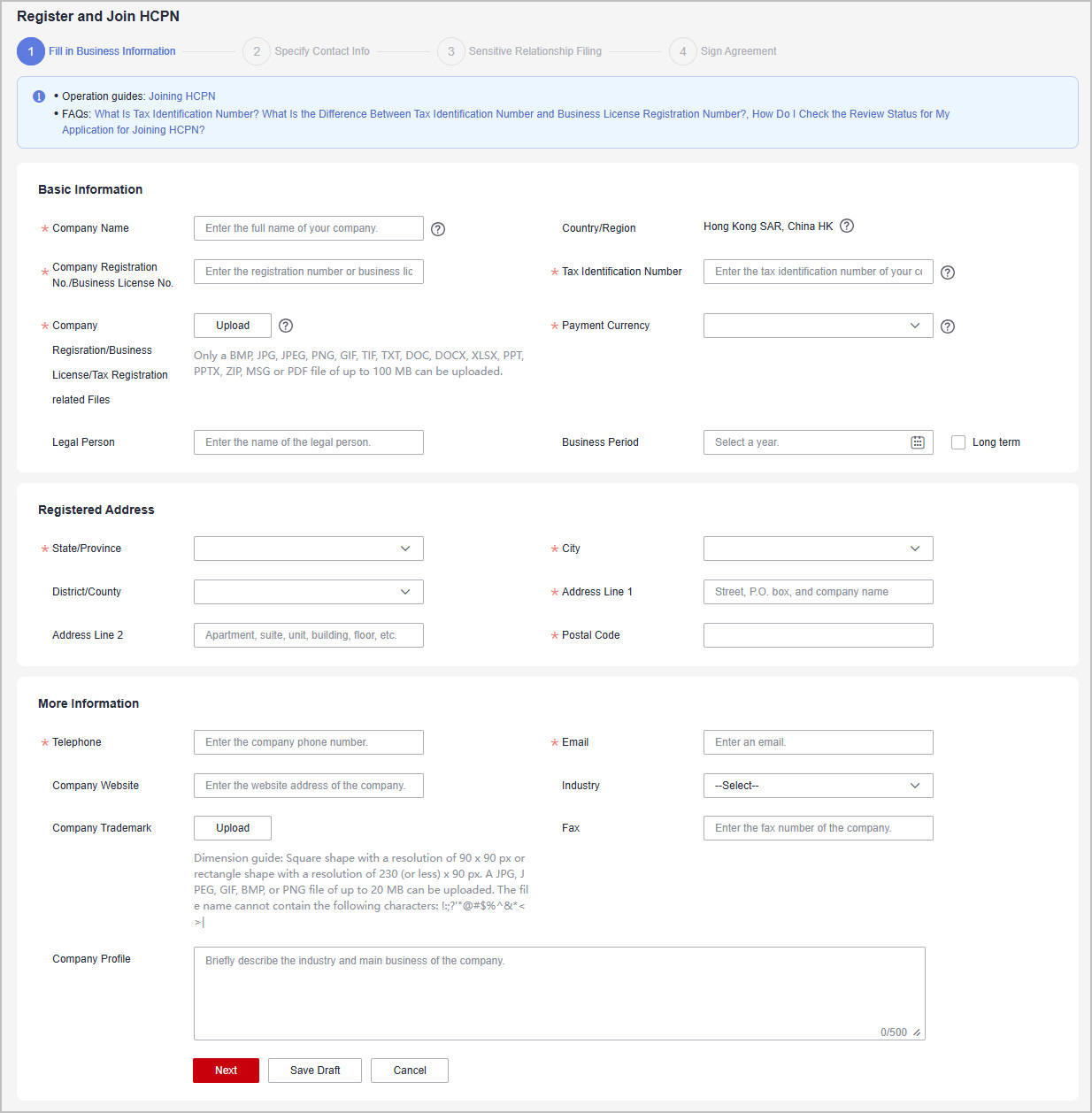
Task: Click the 'More Information' section heading
Action: [x=88, y=703]
